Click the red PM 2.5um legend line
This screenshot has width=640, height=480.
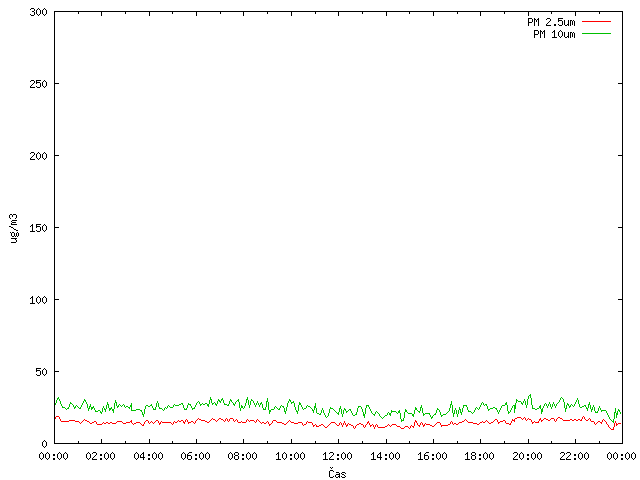pos(596,22)
